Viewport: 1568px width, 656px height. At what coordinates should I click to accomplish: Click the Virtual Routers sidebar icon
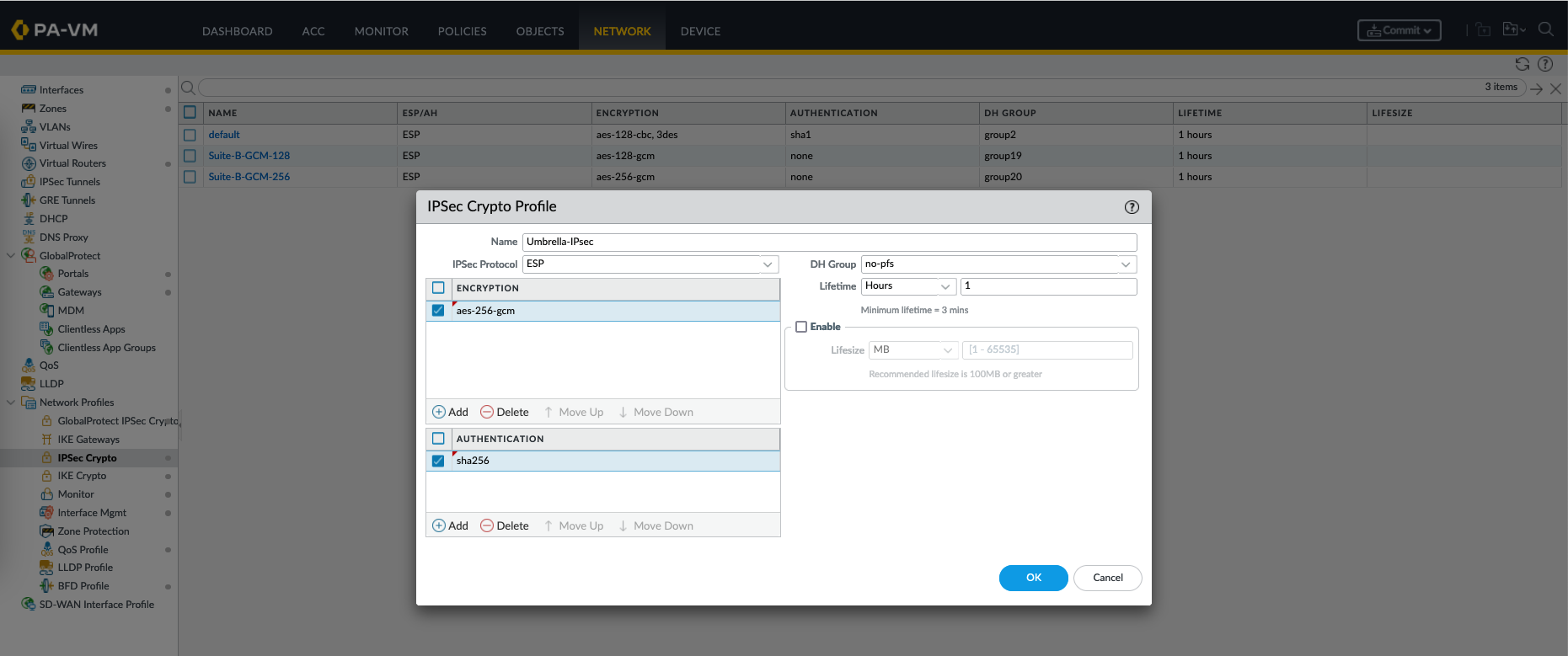click(29, 163)
